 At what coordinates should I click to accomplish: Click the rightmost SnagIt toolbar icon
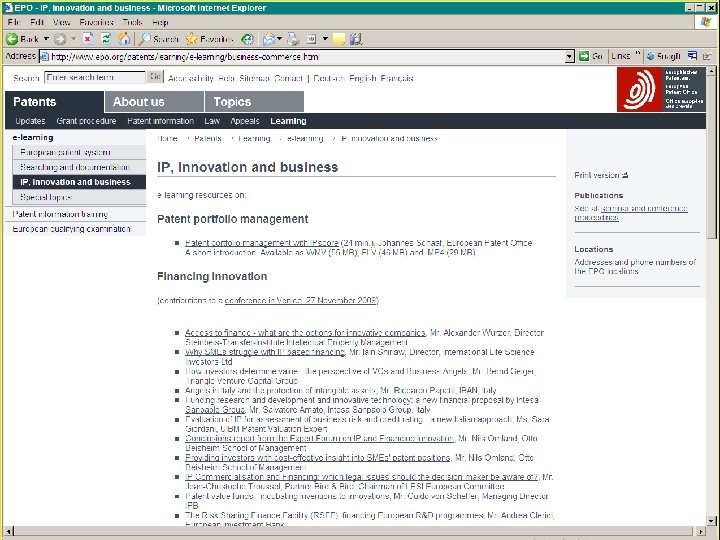[x=707, y=56]
